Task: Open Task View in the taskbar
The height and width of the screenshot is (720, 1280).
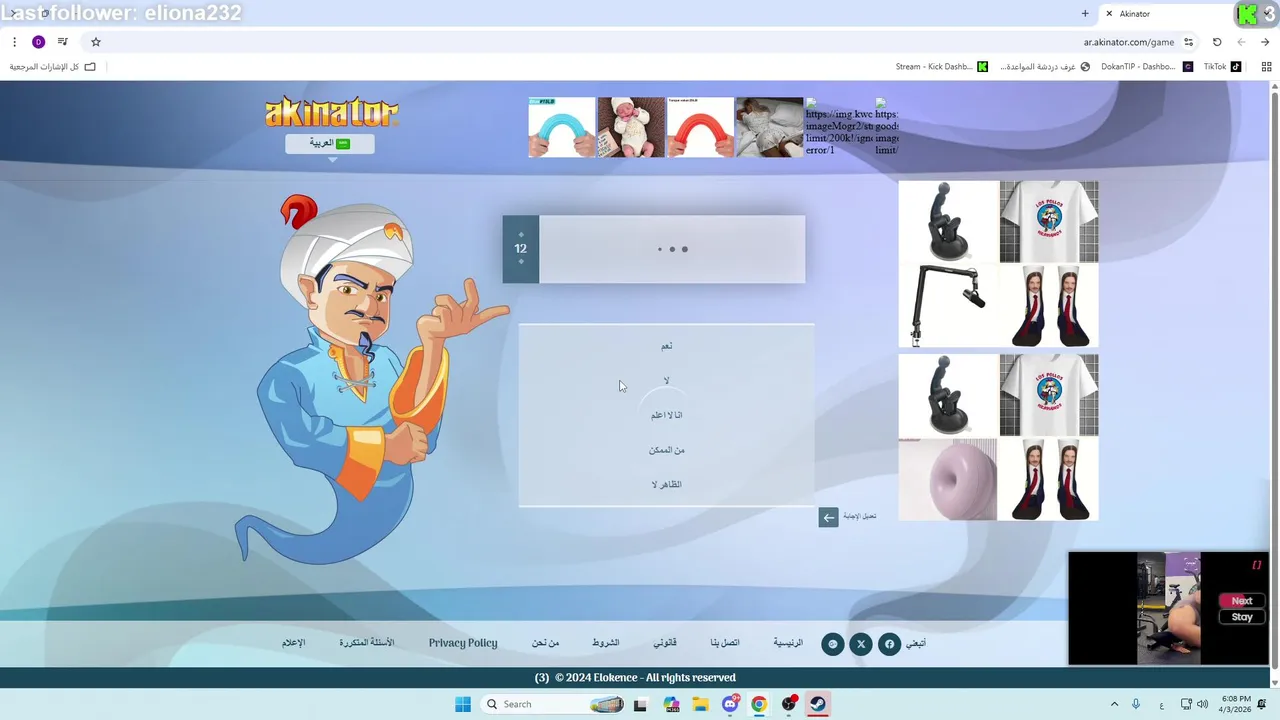Action: pos(640,704)
